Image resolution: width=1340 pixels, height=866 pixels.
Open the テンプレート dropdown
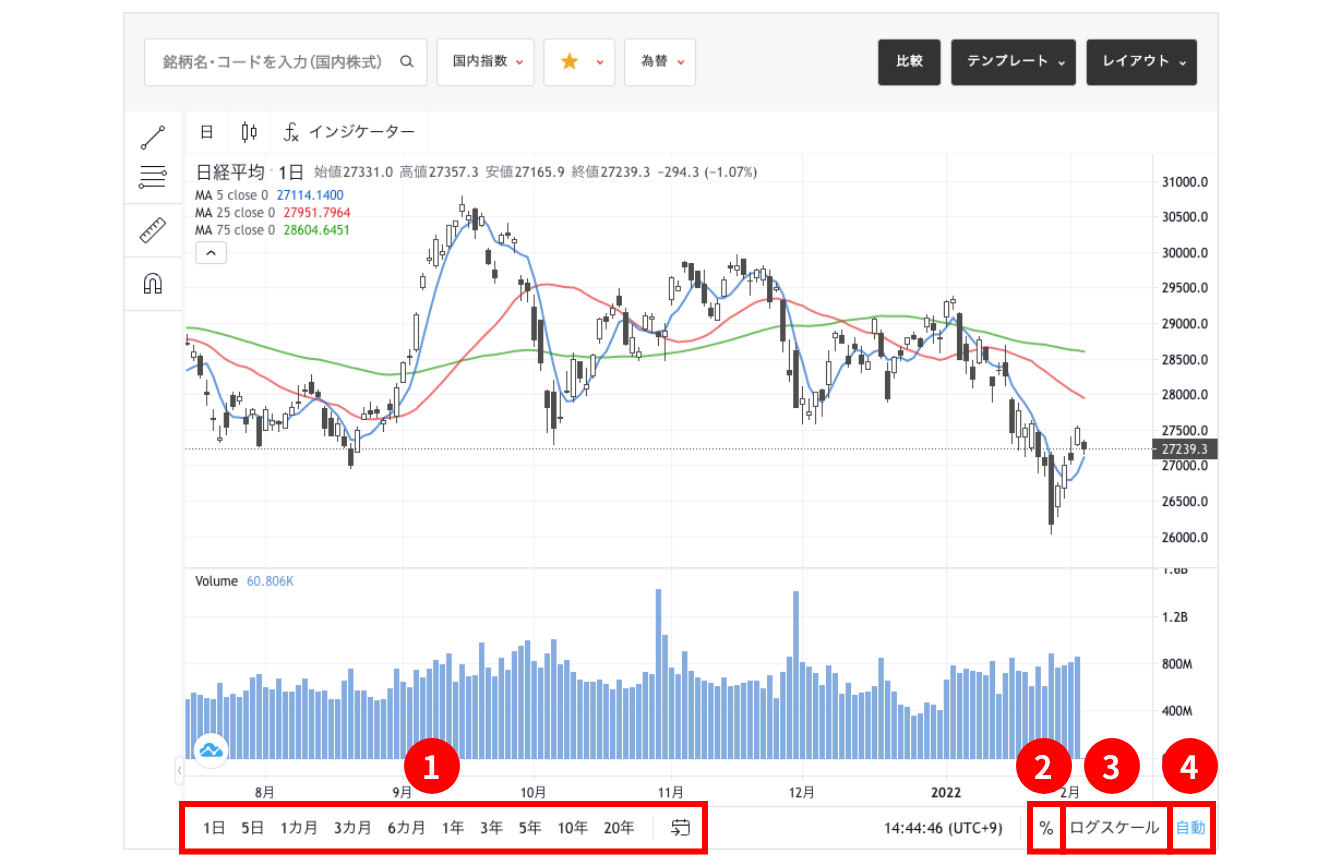pyautogui.click(x=1014, y=61)
